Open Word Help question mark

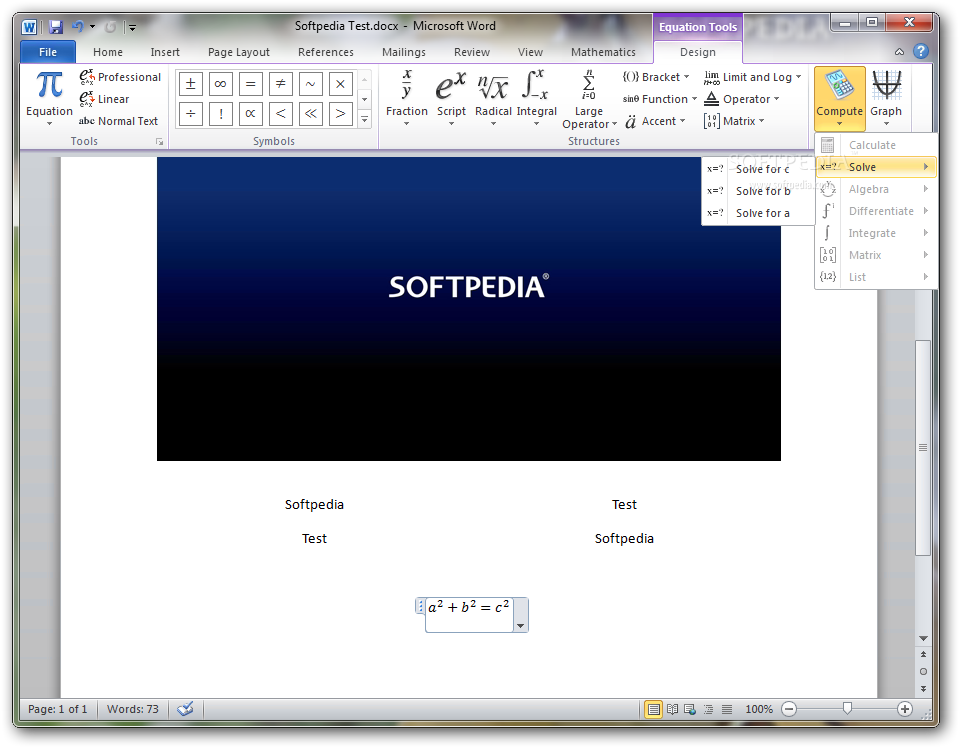tap(920, 51)
